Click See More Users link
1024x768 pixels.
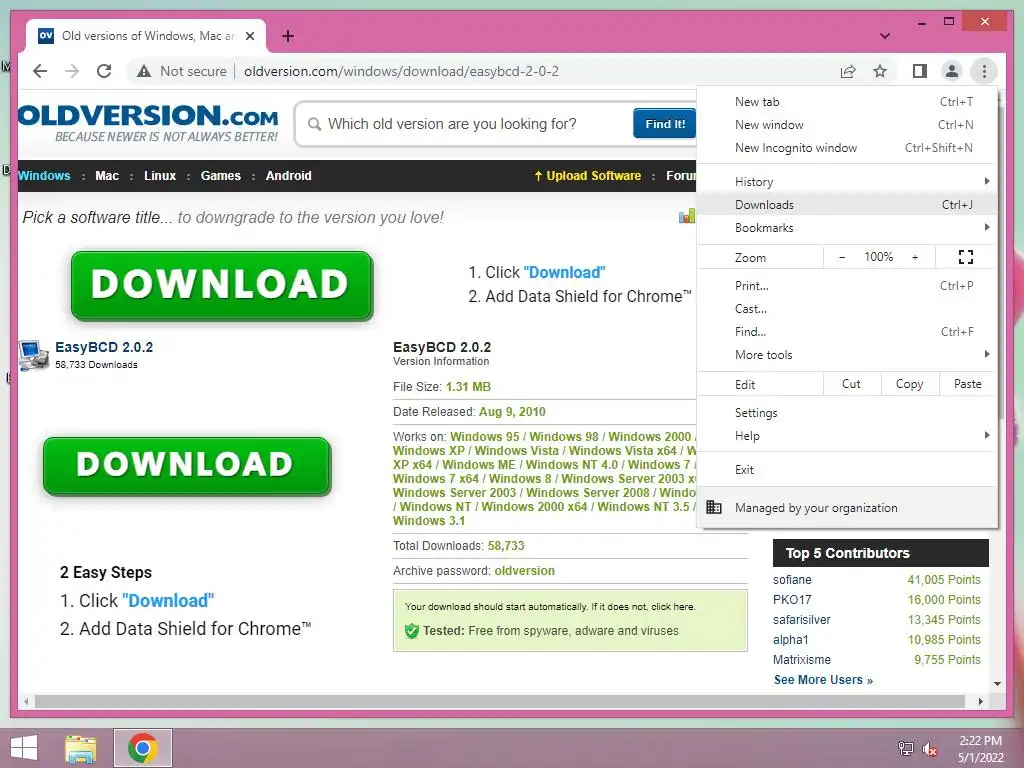point(823,680)
